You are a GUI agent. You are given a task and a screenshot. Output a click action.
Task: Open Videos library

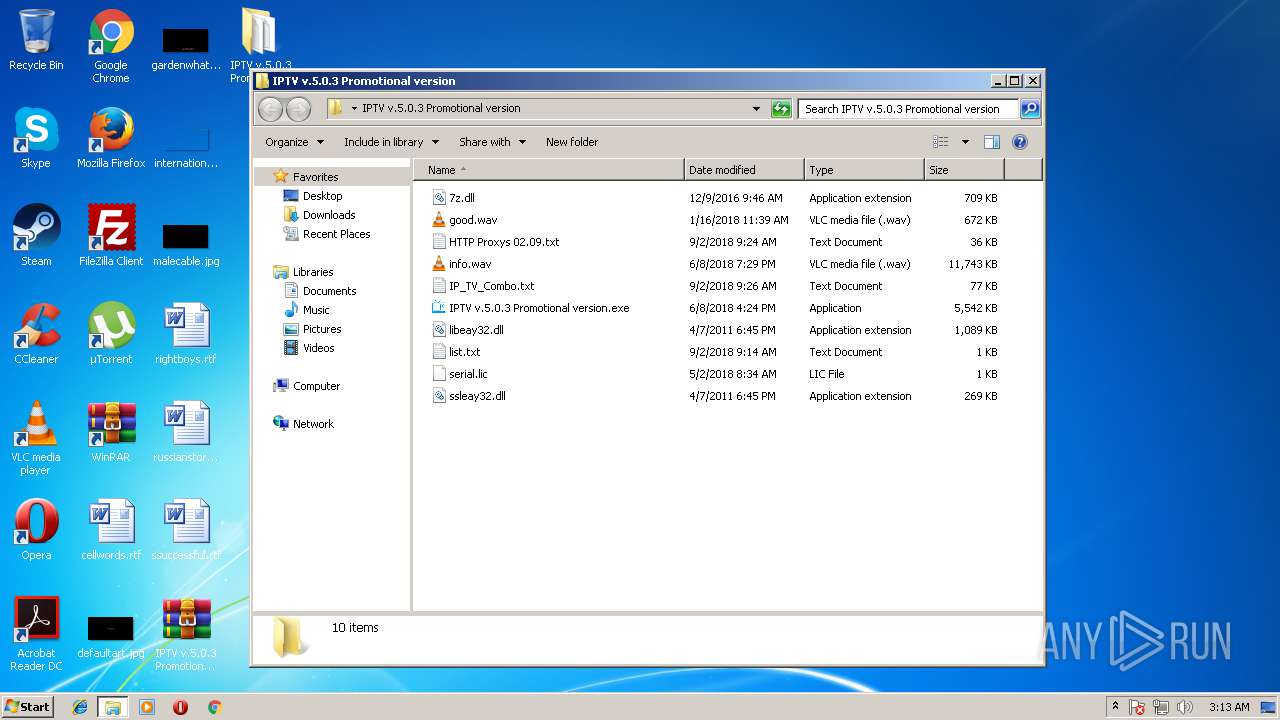pos(318,348)
